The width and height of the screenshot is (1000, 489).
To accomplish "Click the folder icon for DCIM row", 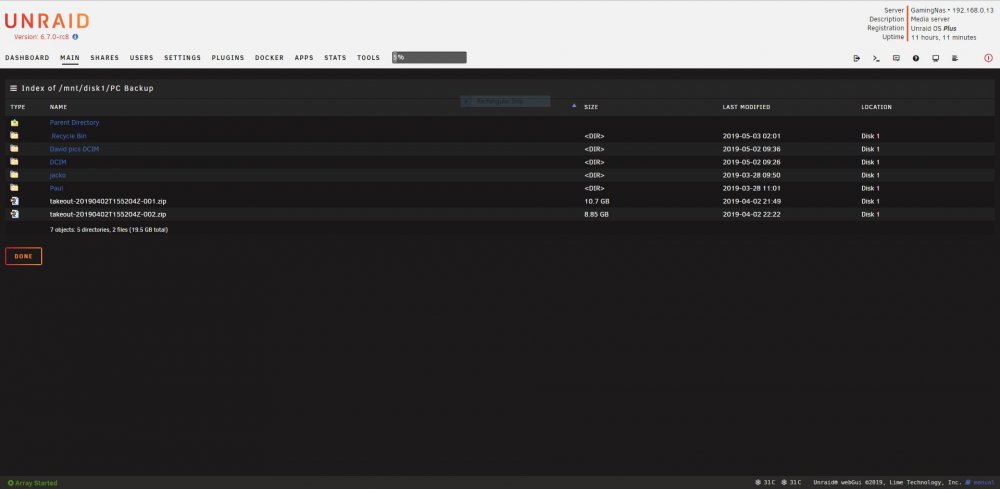I will [x=14, y=161].
